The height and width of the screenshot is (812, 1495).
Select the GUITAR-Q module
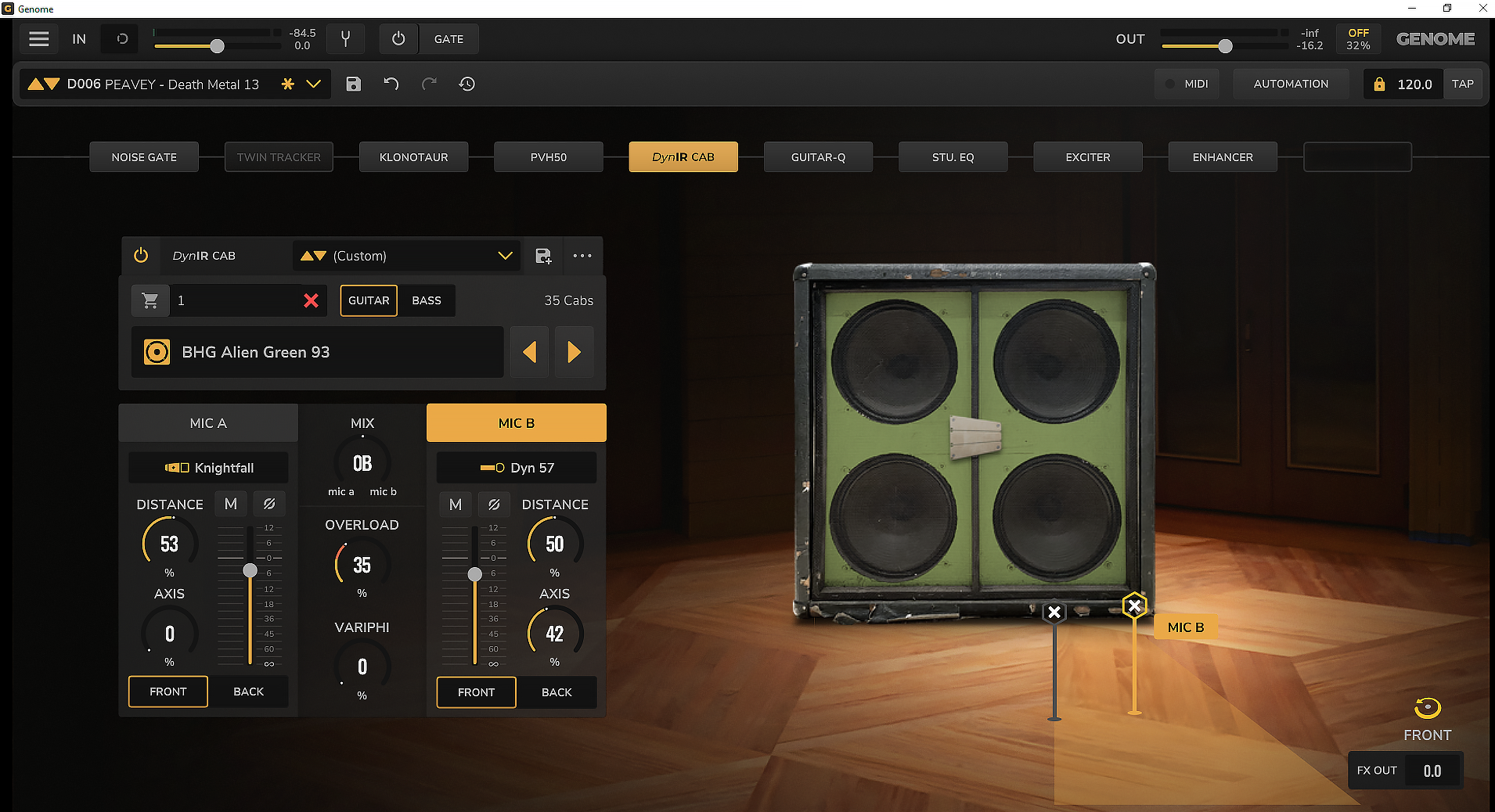tap(818, 157)
